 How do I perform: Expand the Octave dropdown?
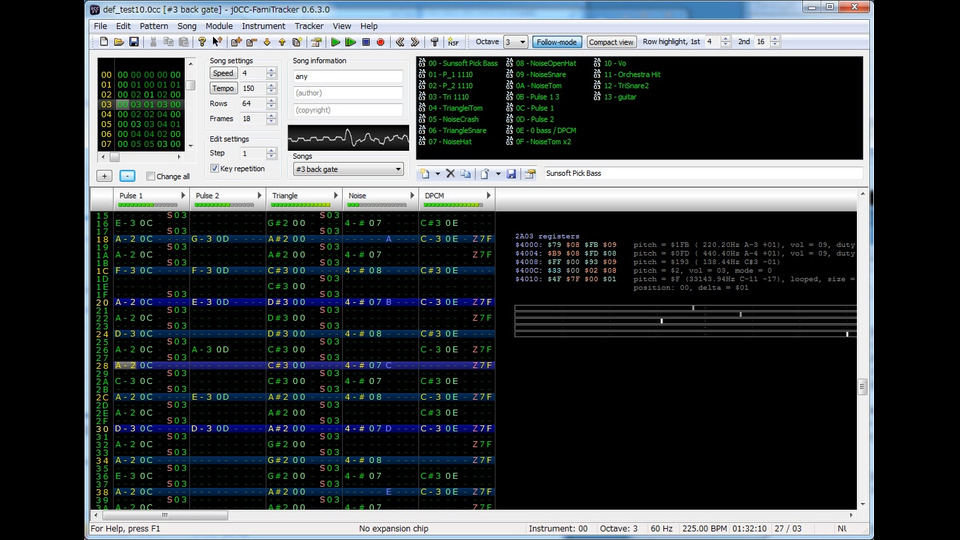point(522,42)
